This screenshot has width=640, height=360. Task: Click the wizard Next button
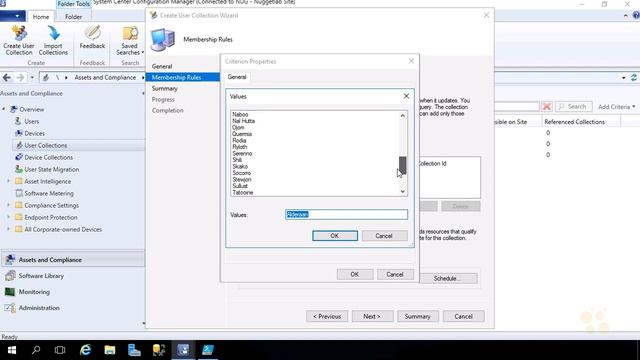pyautogui.click(x=372, y=316)
